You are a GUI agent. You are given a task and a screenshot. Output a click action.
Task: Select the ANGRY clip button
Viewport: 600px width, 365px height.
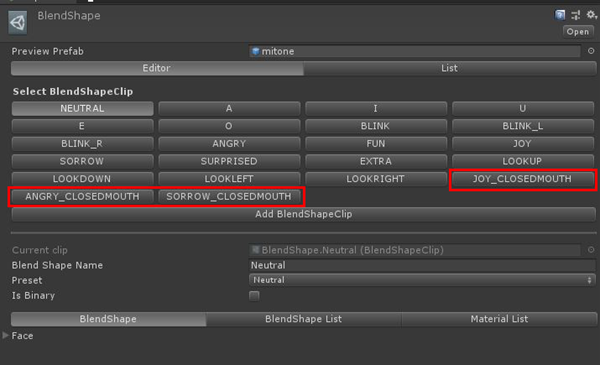point(229,144)
